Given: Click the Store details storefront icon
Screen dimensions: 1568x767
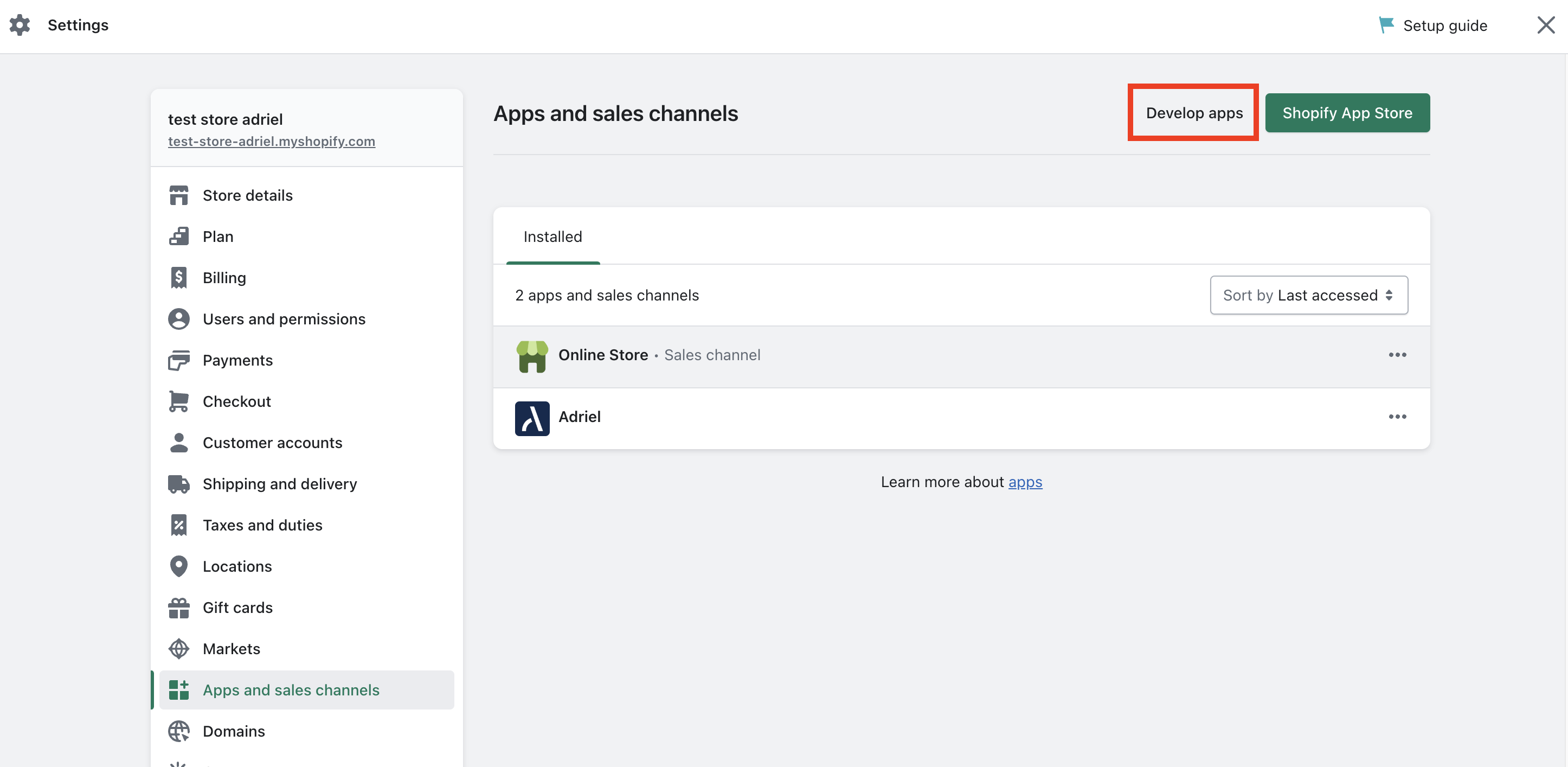Looking at the screenshot, I should click(x=178, y=196).
